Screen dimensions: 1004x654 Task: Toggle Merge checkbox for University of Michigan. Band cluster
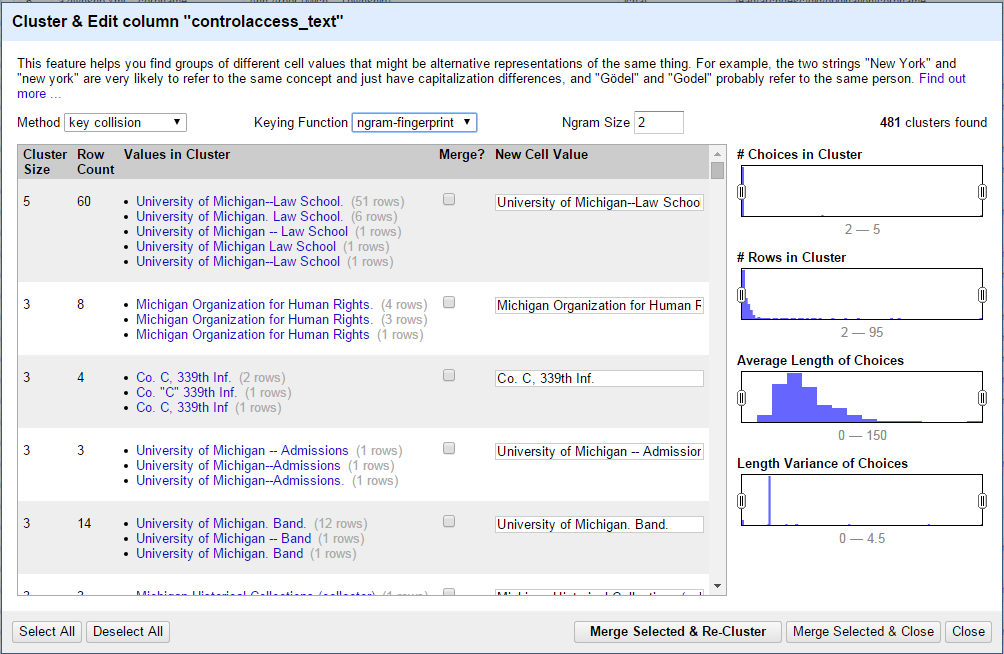tap(449, 521)
